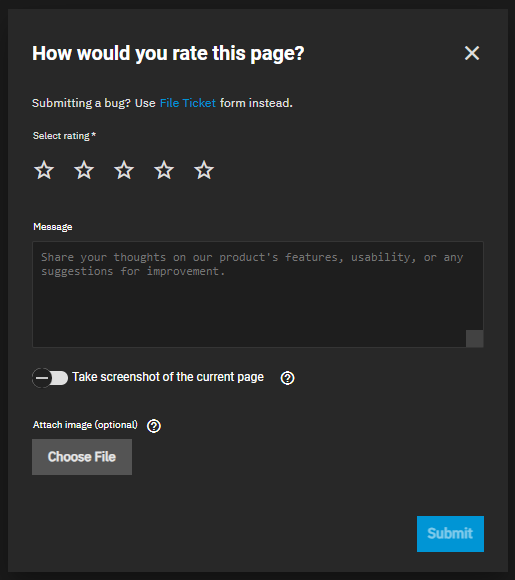Open the File Ticket link
The width and height of the screenshot is (515, 580).
click(188, 103)
